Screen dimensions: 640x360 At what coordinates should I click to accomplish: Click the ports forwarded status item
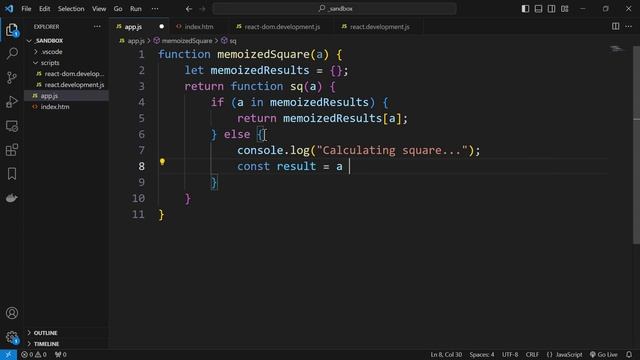coord(60,355)
